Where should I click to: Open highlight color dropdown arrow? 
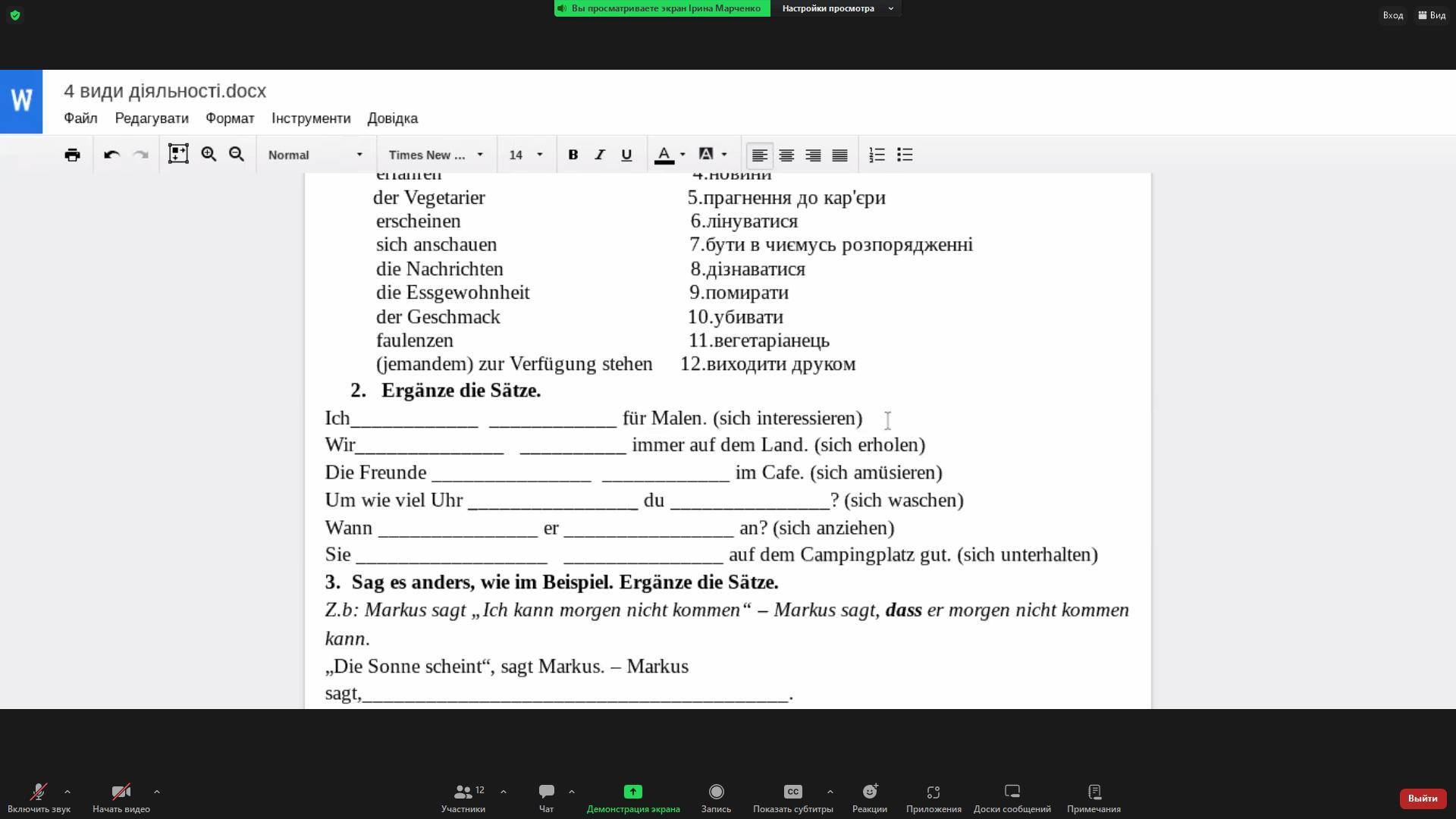click(724, 155)
